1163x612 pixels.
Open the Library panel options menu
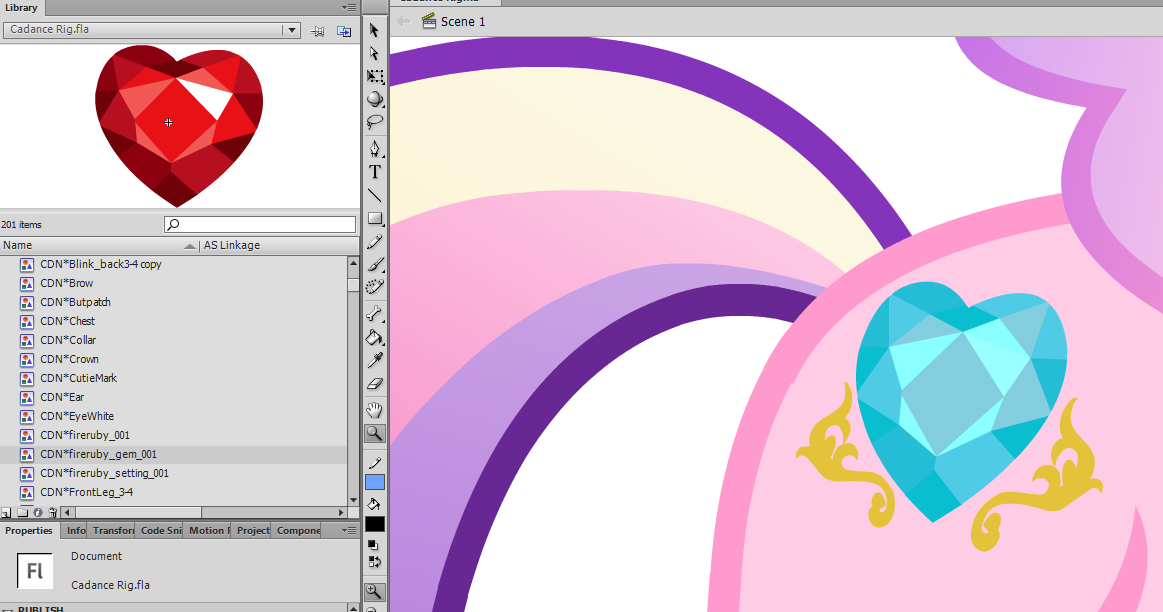coord(347,7)
